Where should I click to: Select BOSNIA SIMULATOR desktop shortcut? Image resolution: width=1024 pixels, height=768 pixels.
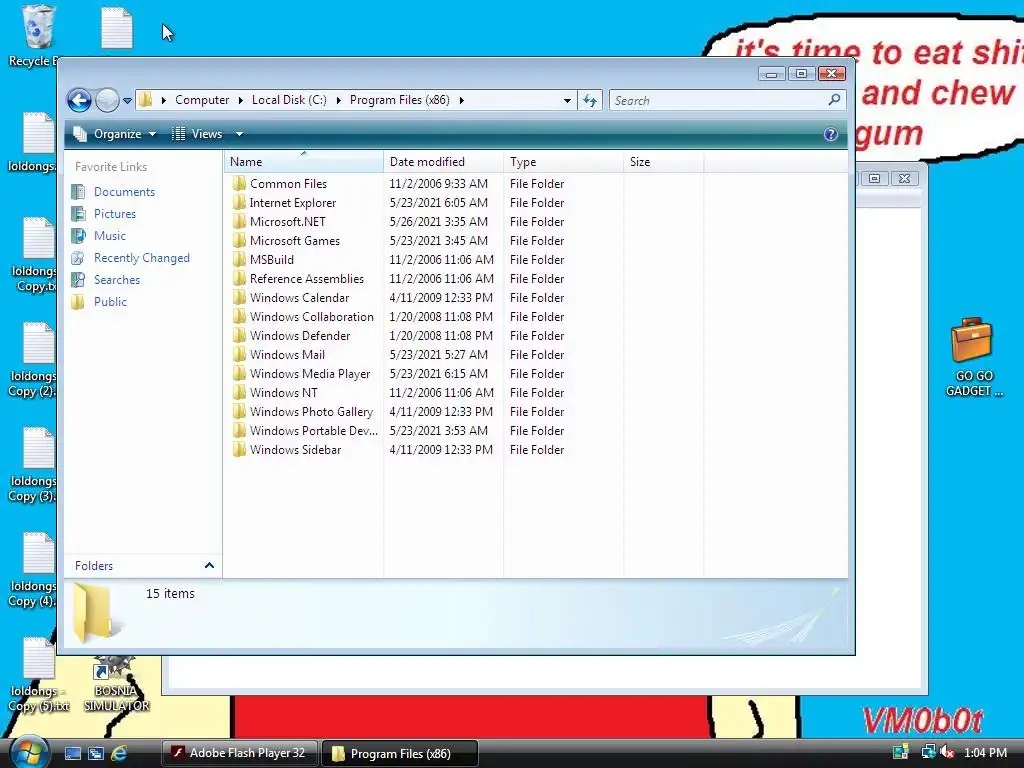(116, 685)
